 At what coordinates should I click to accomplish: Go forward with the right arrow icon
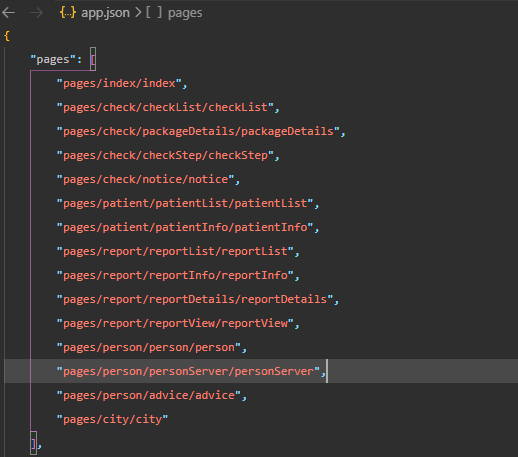coord(36,13)
